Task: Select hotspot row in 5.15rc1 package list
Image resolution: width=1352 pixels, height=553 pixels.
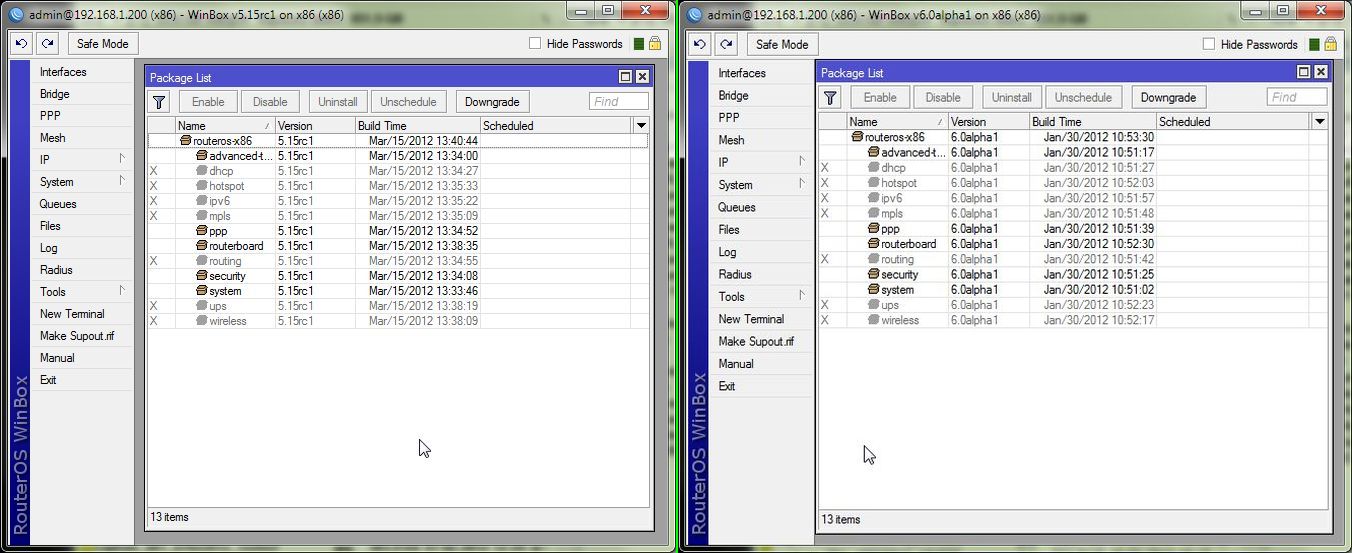Action: 398,186
